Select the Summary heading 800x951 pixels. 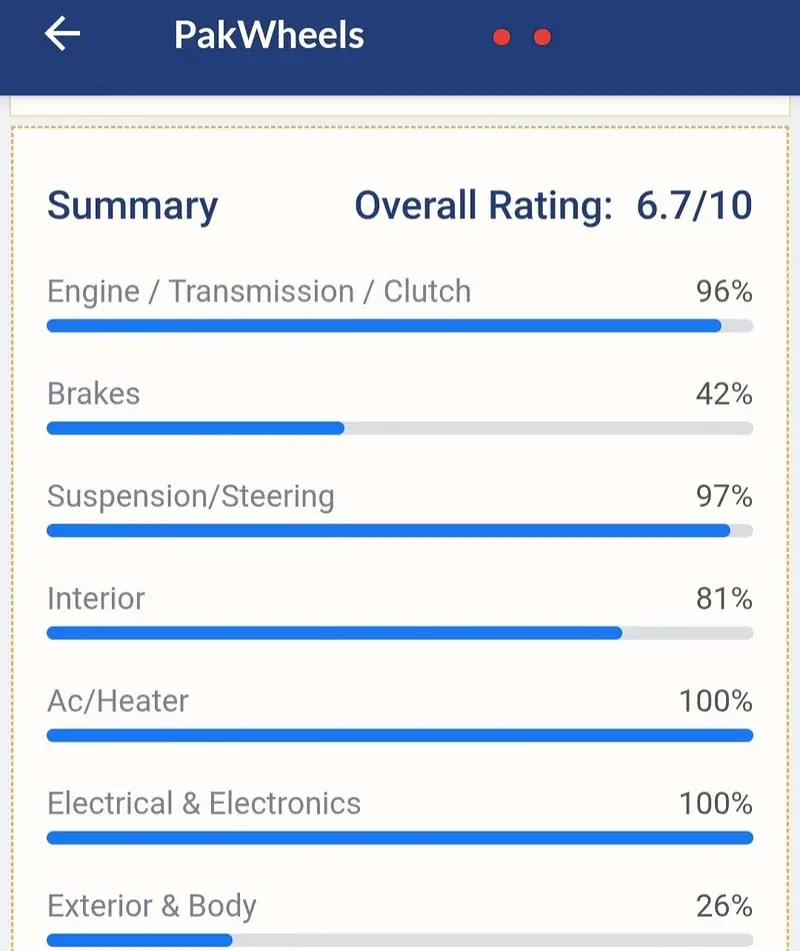click(132, 206)
